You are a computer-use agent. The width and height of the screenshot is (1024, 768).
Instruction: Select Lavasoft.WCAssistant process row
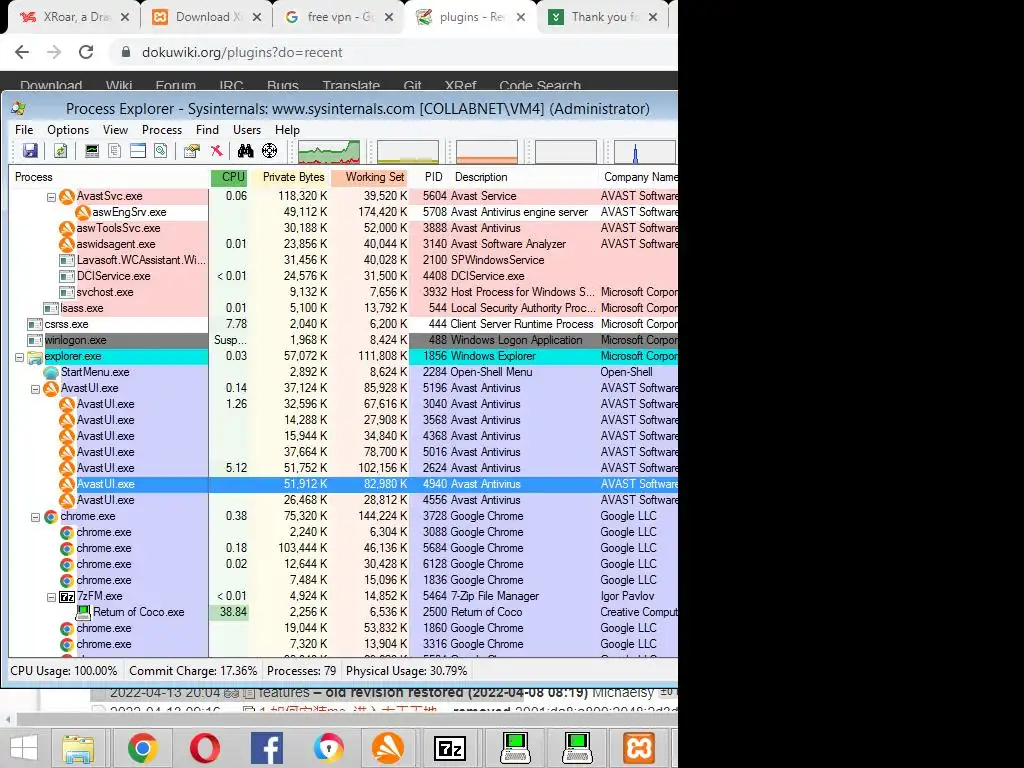pyautogui.click(x=343, y=260)
